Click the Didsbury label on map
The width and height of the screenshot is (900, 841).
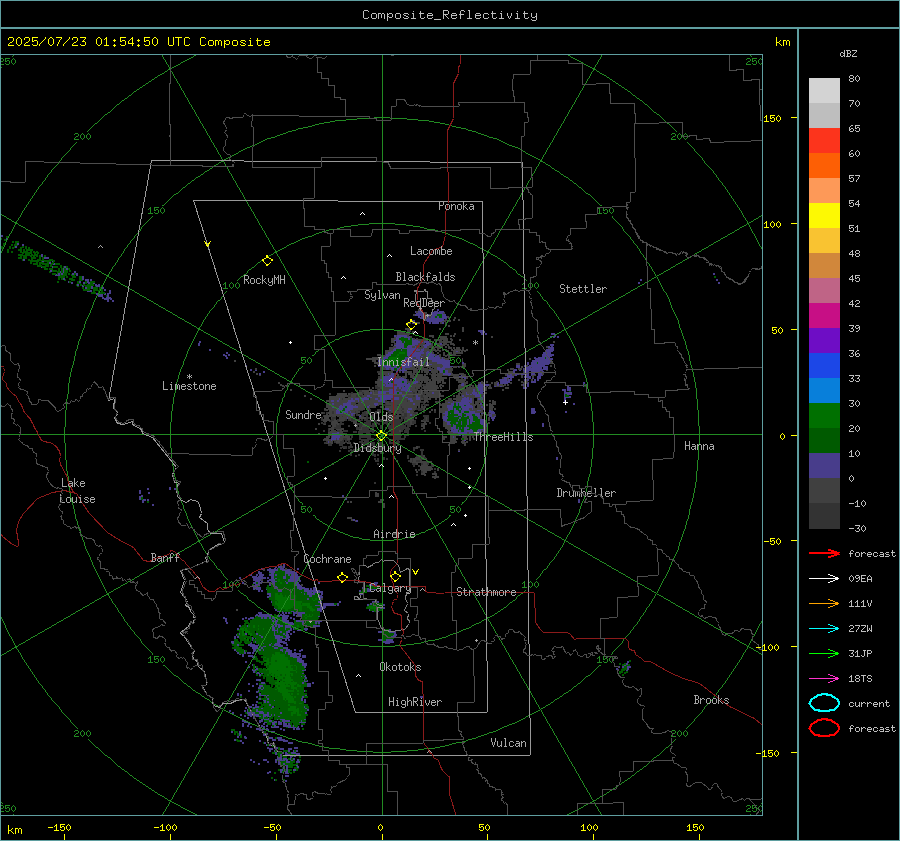coord(377,448)
